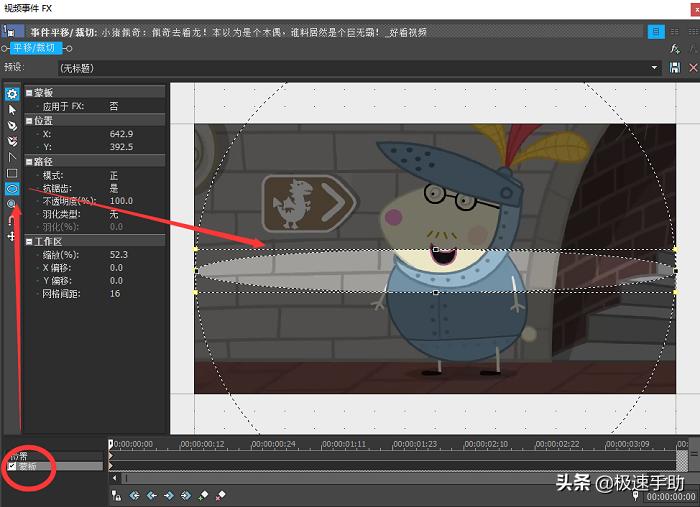Click the 网格间距 value 16
This screenshot has height=507, width=700.
(x=115, y=294)
